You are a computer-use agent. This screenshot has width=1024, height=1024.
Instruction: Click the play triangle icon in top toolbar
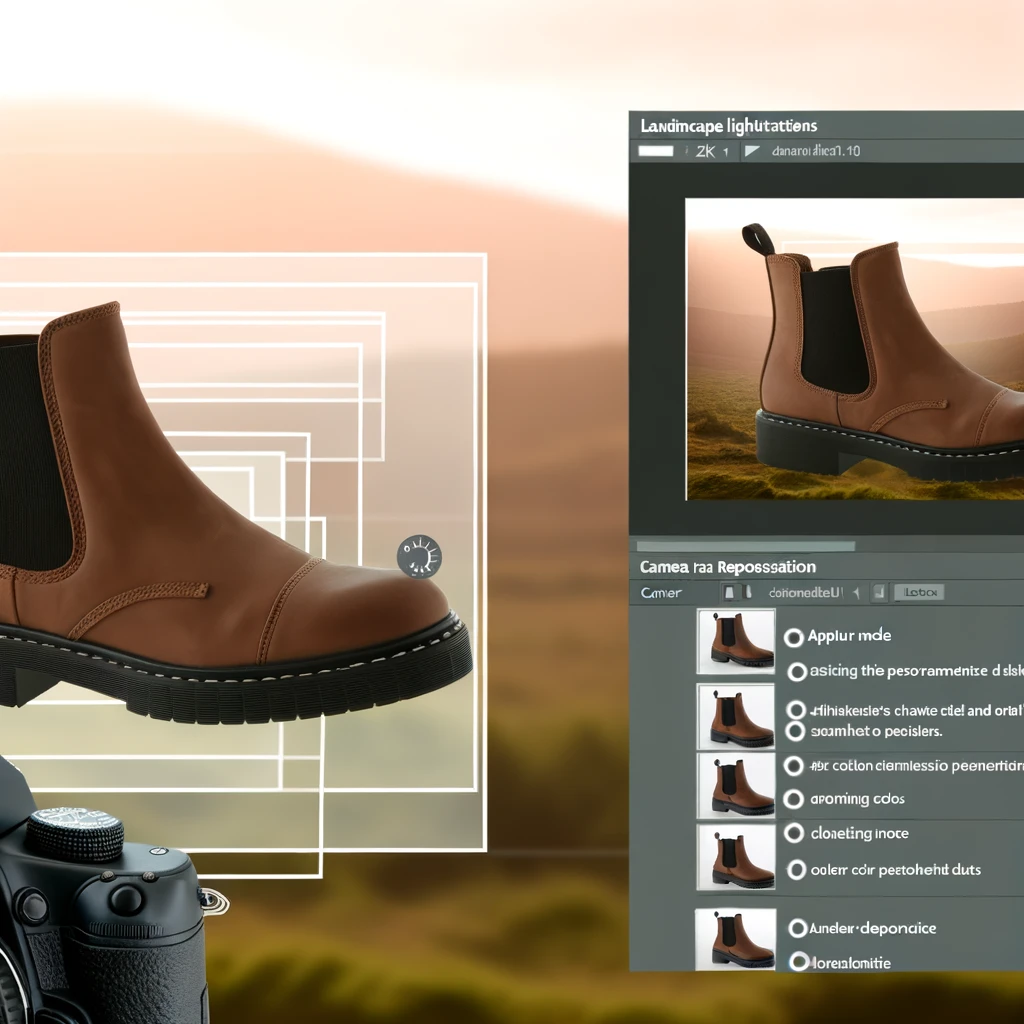752,151
